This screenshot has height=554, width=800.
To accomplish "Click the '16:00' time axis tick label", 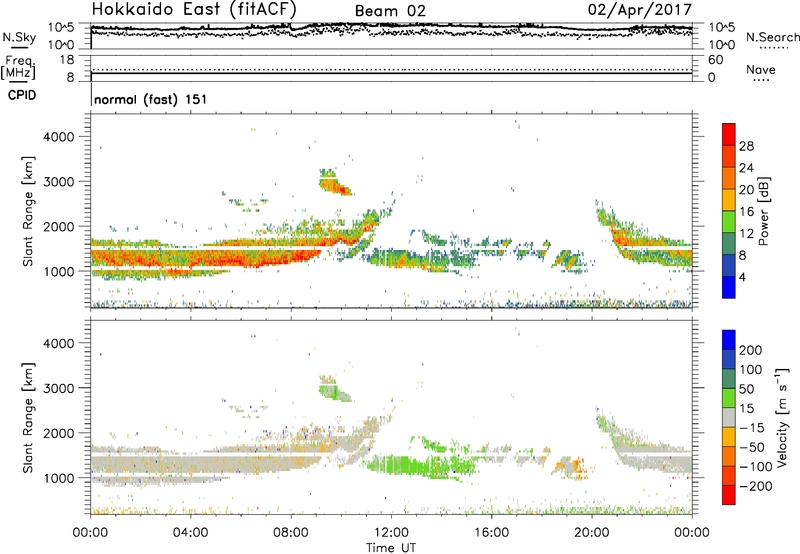I will [x=492, y=533].
